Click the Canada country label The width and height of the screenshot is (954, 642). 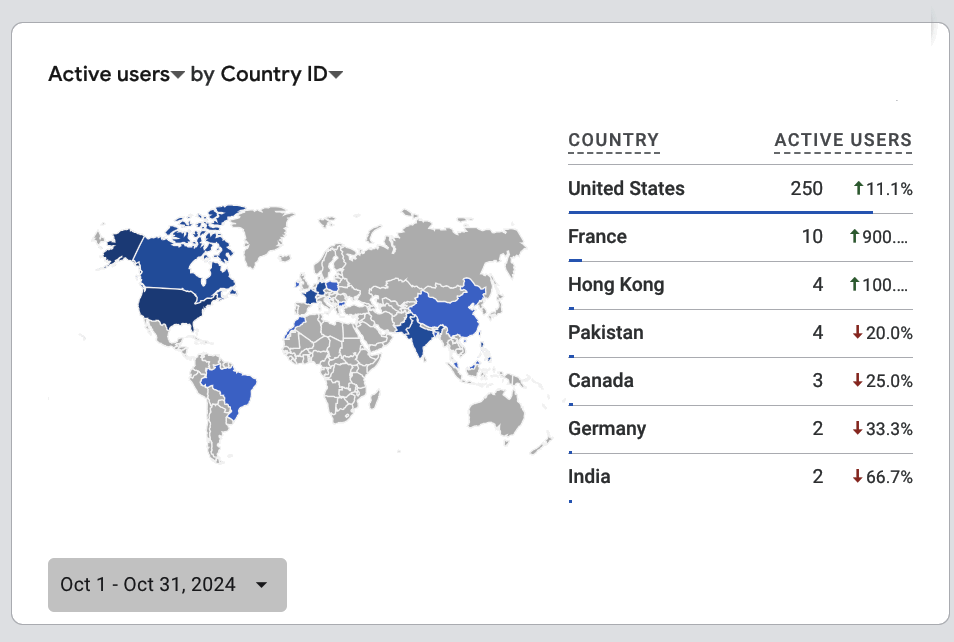601,381
